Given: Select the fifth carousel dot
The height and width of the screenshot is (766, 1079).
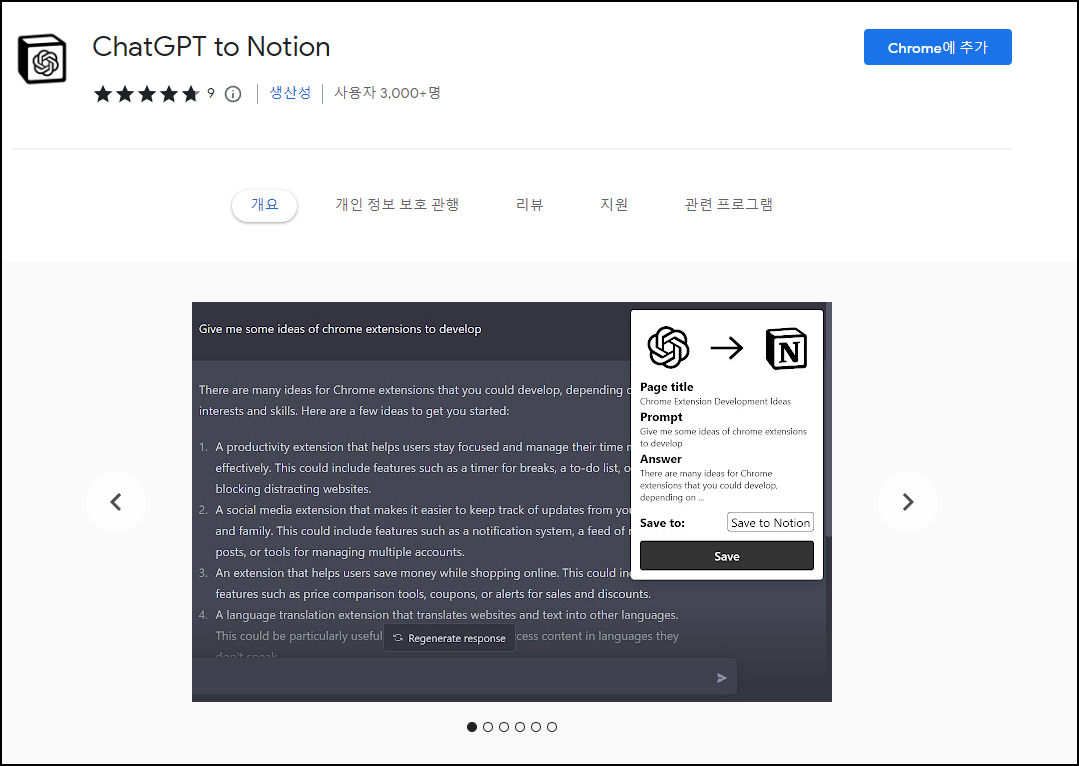Looking at the screenshot, I should [535, 727].
